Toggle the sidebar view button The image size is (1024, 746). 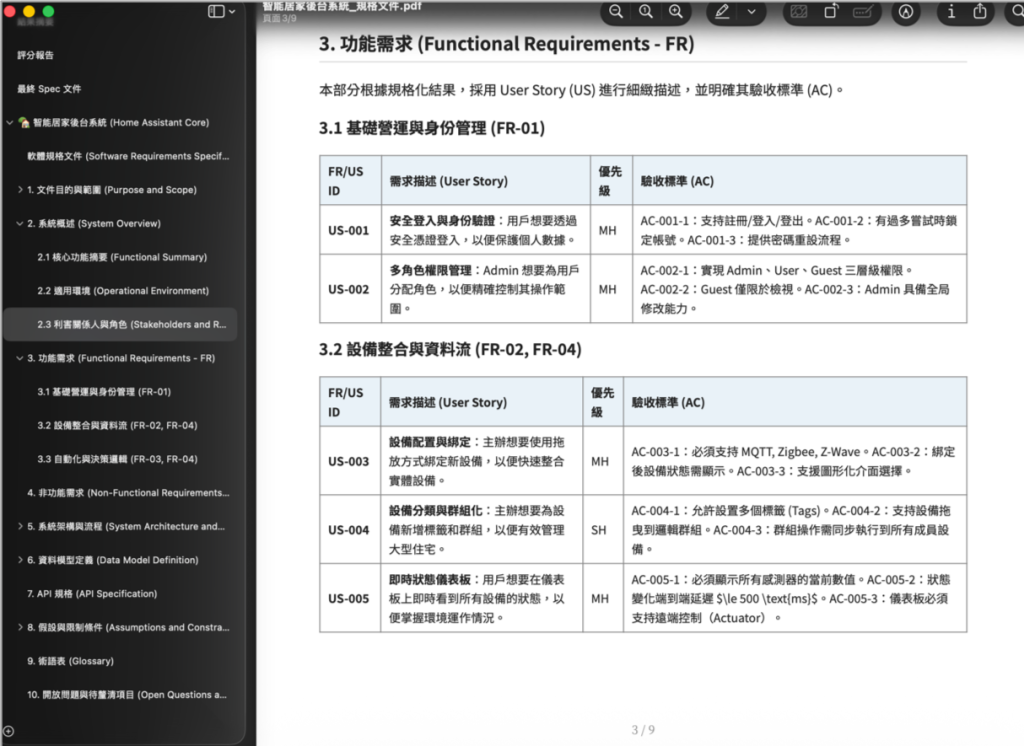pos(216,11)
